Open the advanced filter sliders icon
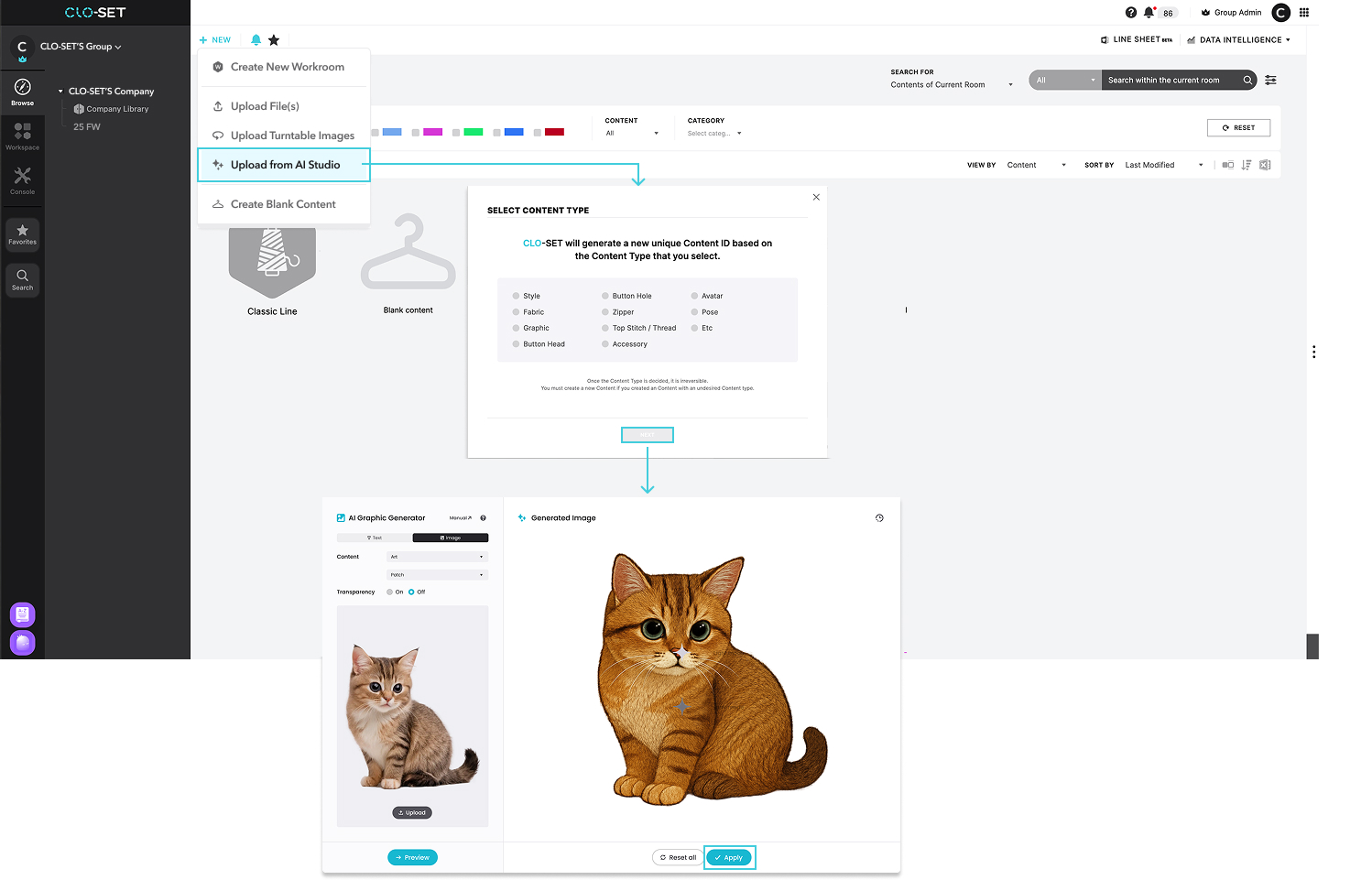This screenshot has width=1372, height=880. (x=1270, y=80)
